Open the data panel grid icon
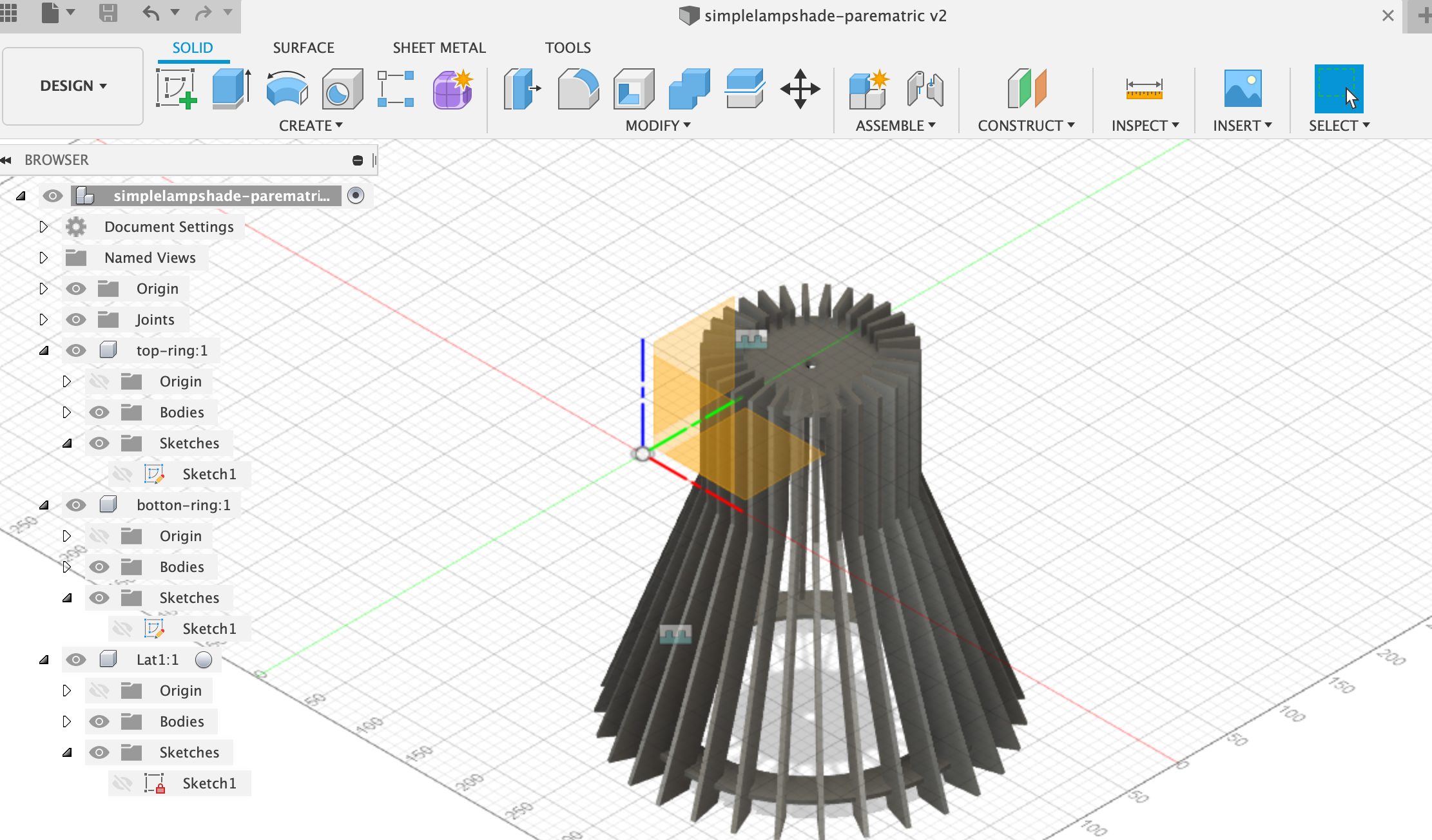Viewport: 1432px width, 840px height. coord(8,12)
